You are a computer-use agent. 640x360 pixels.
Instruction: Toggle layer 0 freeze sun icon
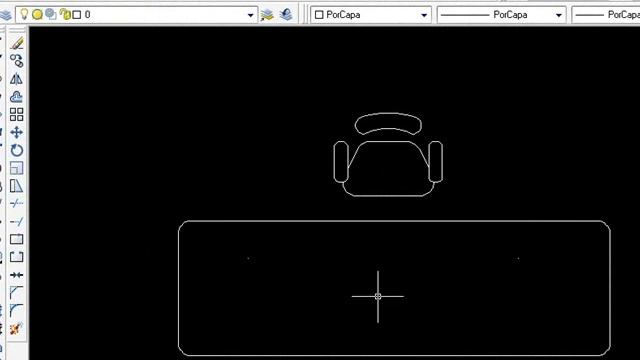[x=37, y=15]
